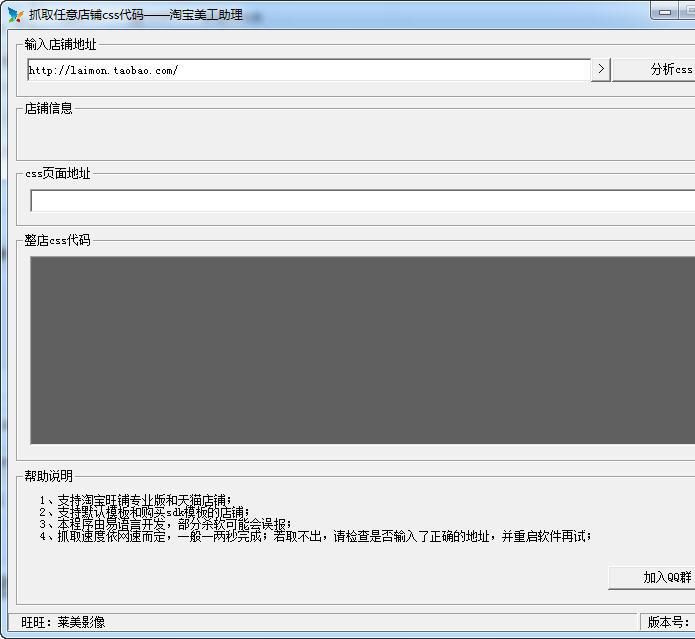Click help line 3 about 易语言开发
Image resolution: width=695 pixels, height=639 pixels.
point(165,524)
